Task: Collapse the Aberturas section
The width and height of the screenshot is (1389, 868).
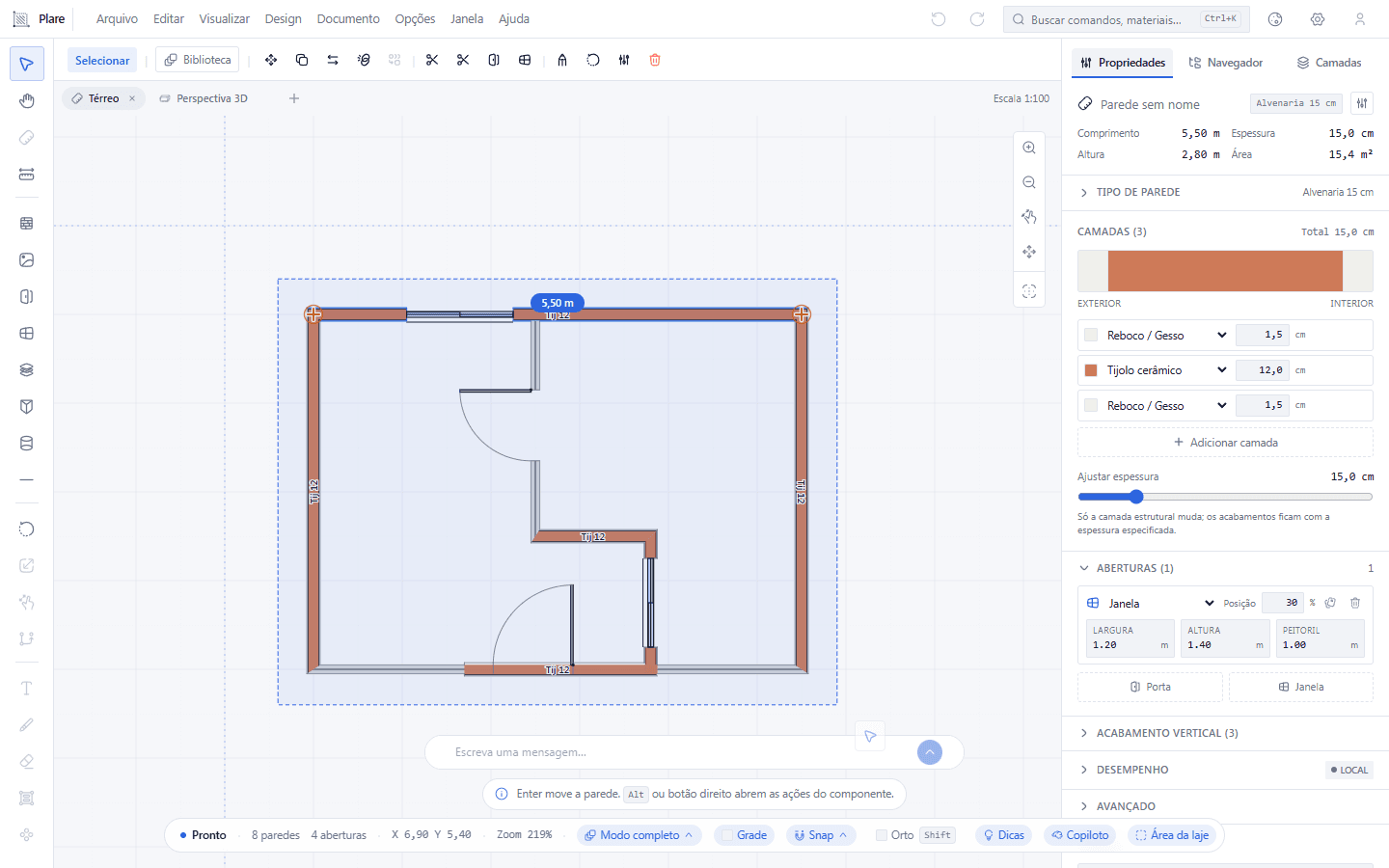Action: coord(1225,568)
